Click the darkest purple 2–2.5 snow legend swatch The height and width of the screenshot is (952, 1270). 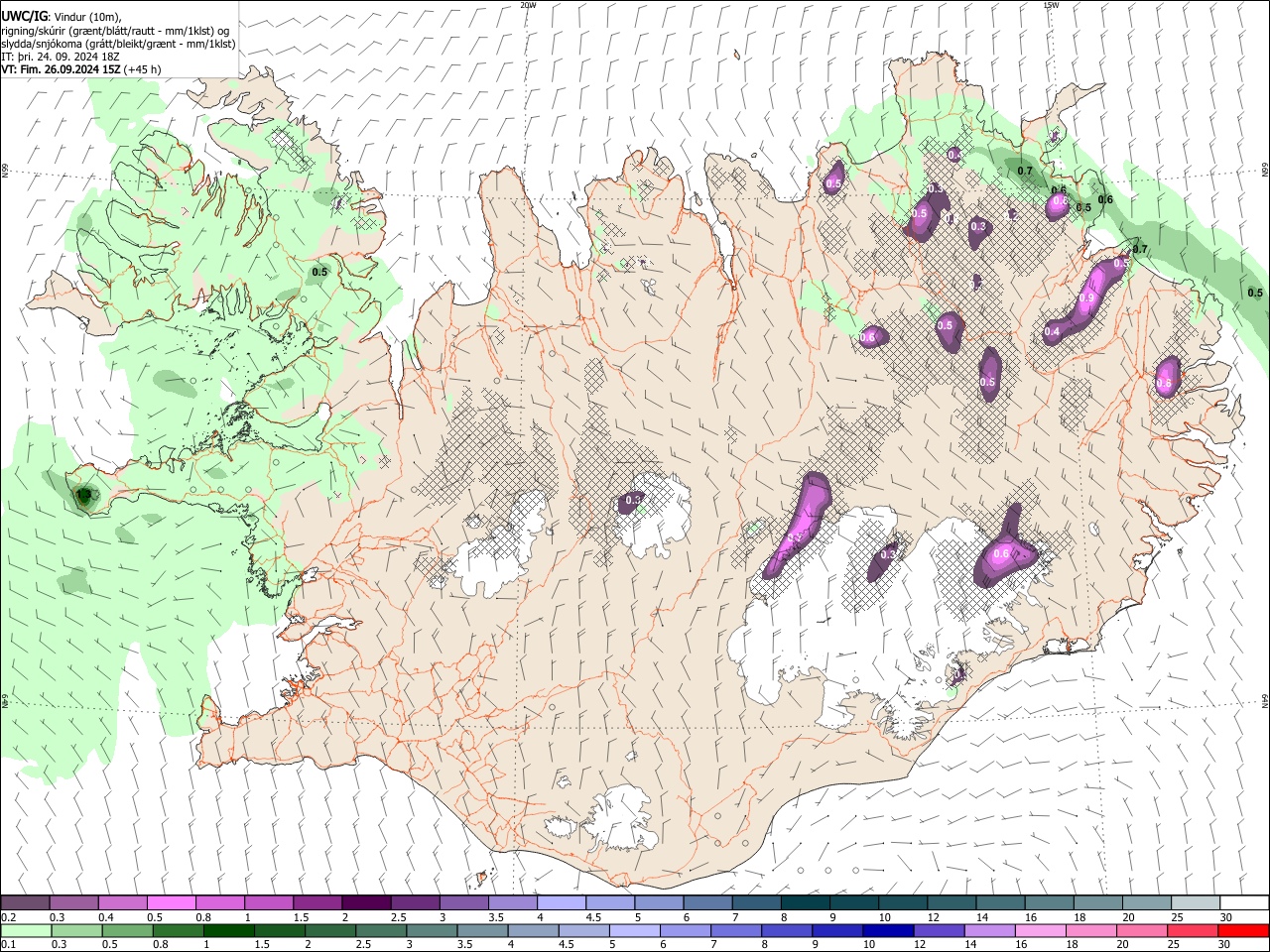point(366,902)
